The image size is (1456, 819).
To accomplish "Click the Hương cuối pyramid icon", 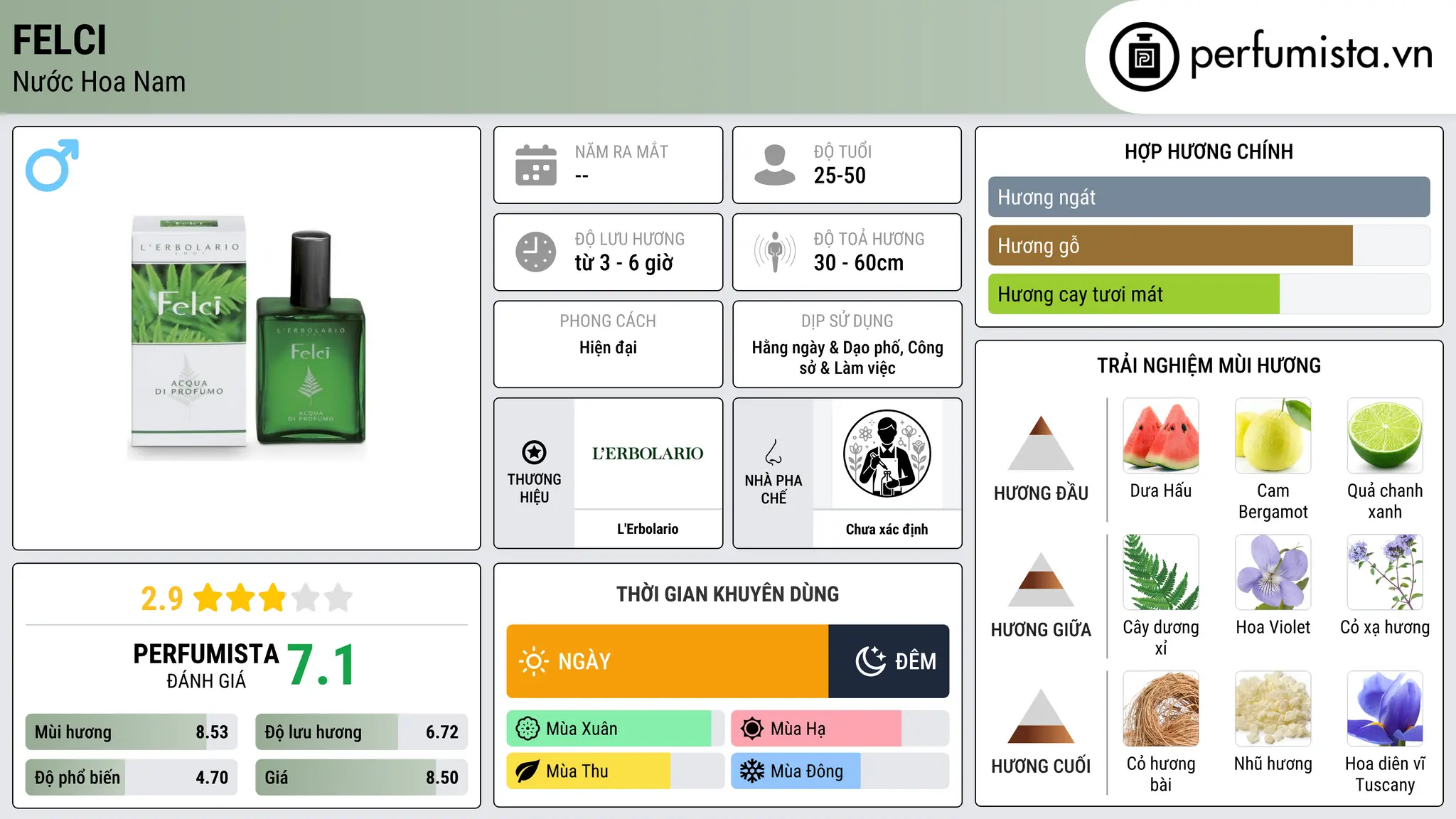I will pyautogui.click(x=1041, y=716).
